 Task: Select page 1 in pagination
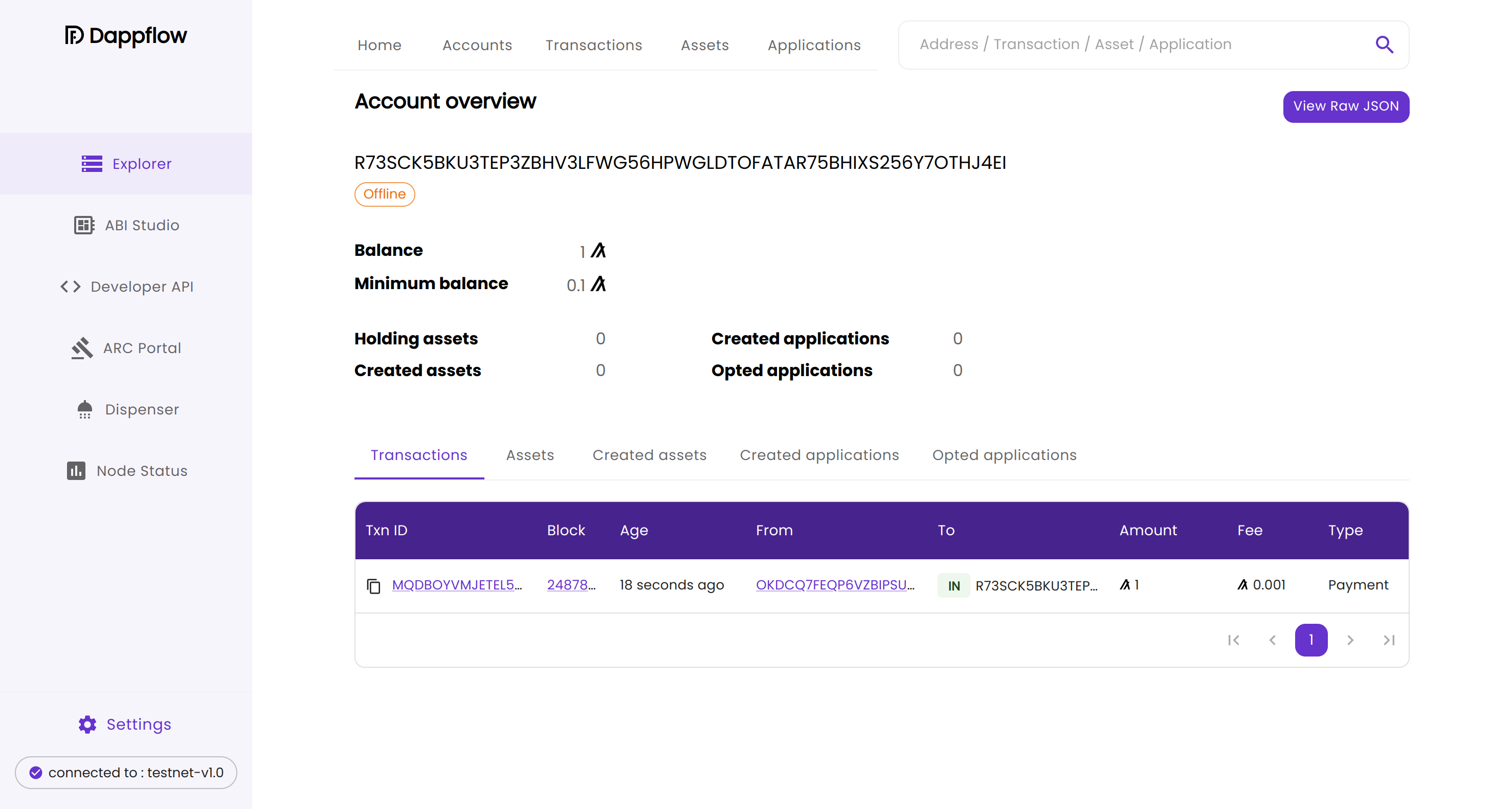1310,639
